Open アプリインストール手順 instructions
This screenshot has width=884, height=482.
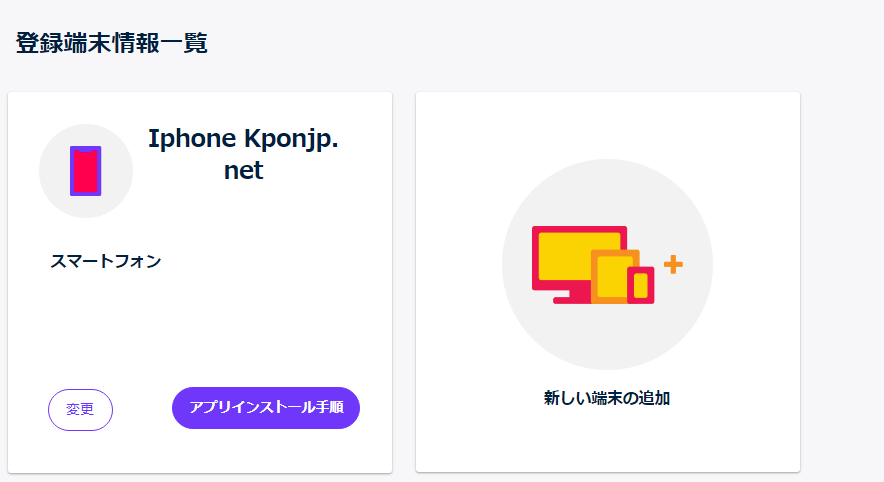click(x=266, y=408)
